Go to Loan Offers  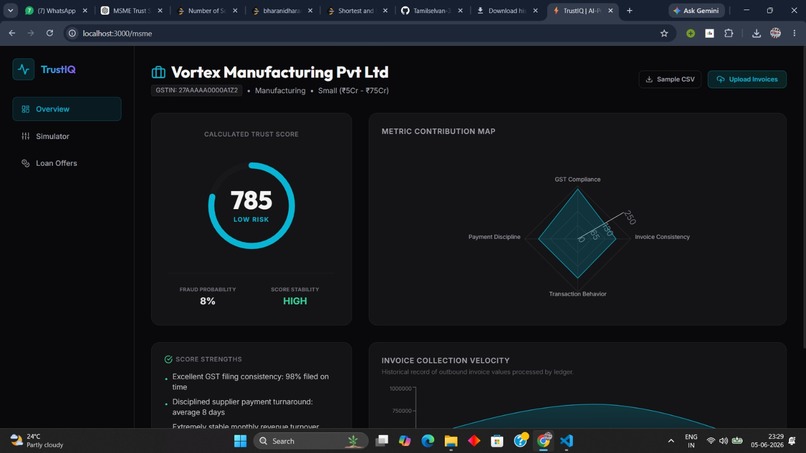67,163
